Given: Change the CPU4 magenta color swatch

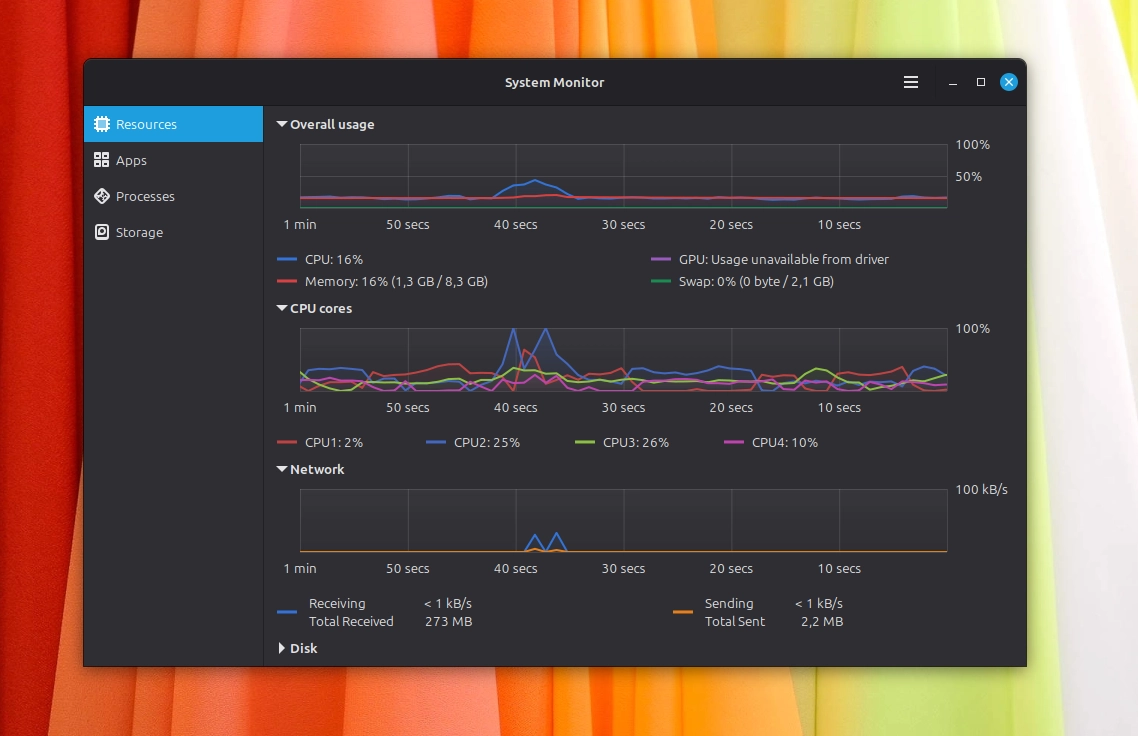Looking at the screenshot, I should (734, 442).
